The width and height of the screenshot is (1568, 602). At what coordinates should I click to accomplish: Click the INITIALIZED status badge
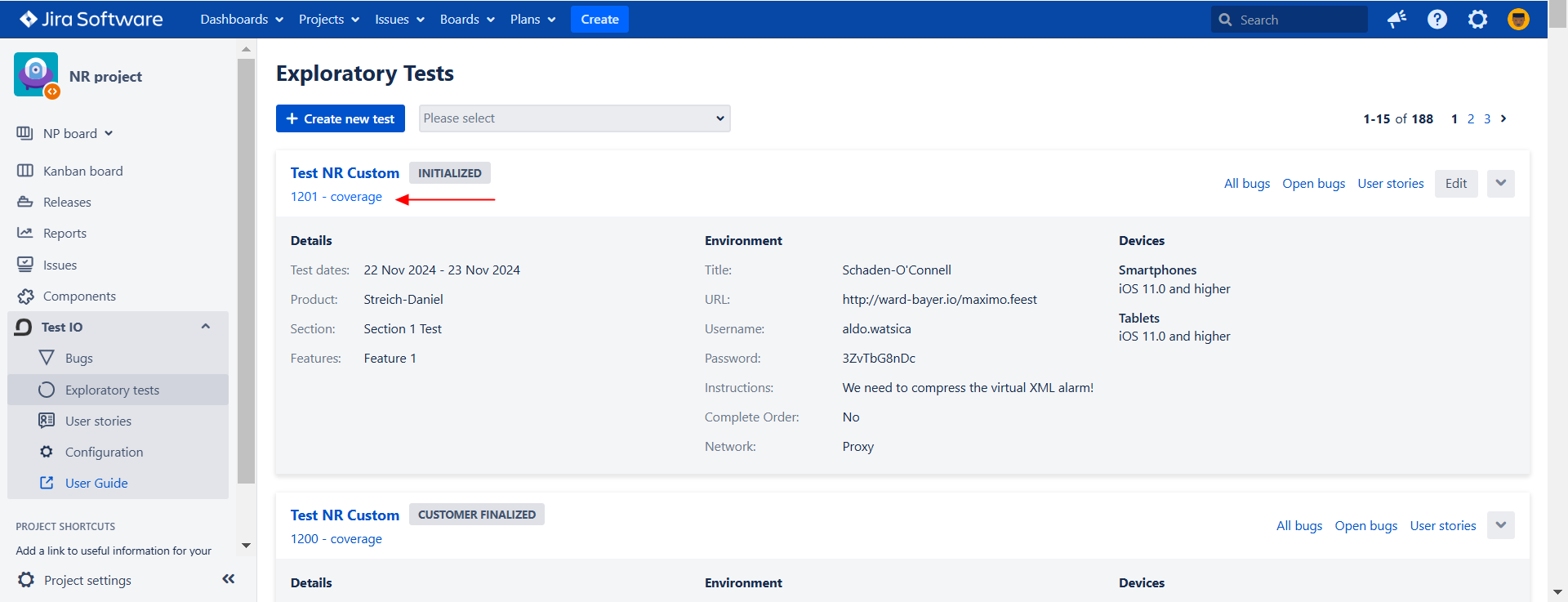click(x=450, y=172)
